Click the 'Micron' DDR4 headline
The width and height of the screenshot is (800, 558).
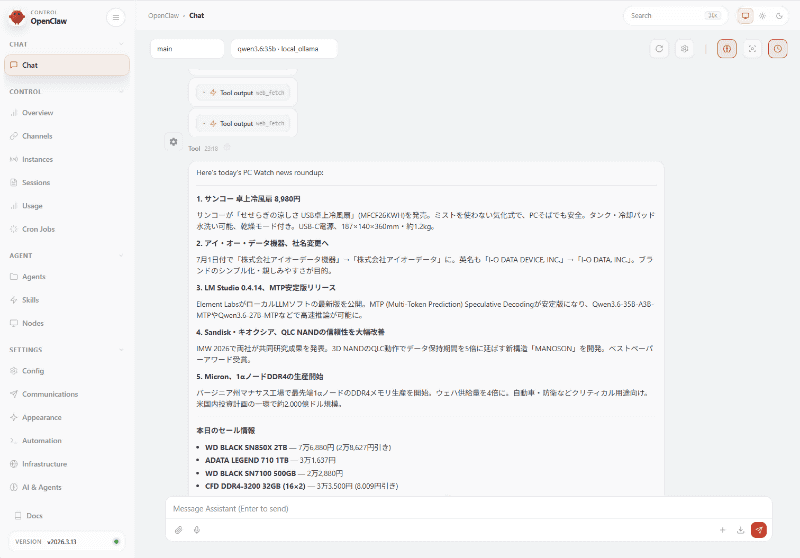pyautogui.click(x=260, y=376)
